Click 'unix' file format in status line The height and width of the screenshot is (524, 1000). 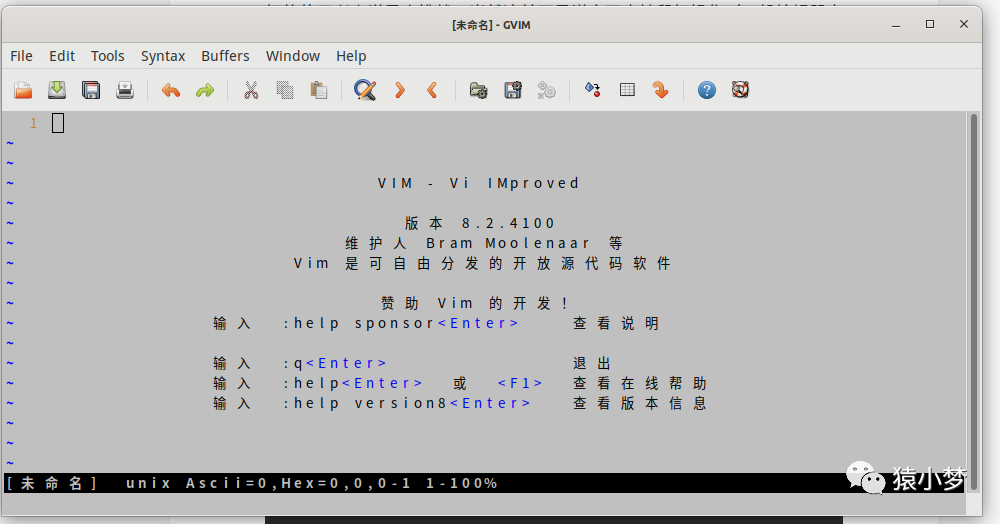(x=148, y=483)
